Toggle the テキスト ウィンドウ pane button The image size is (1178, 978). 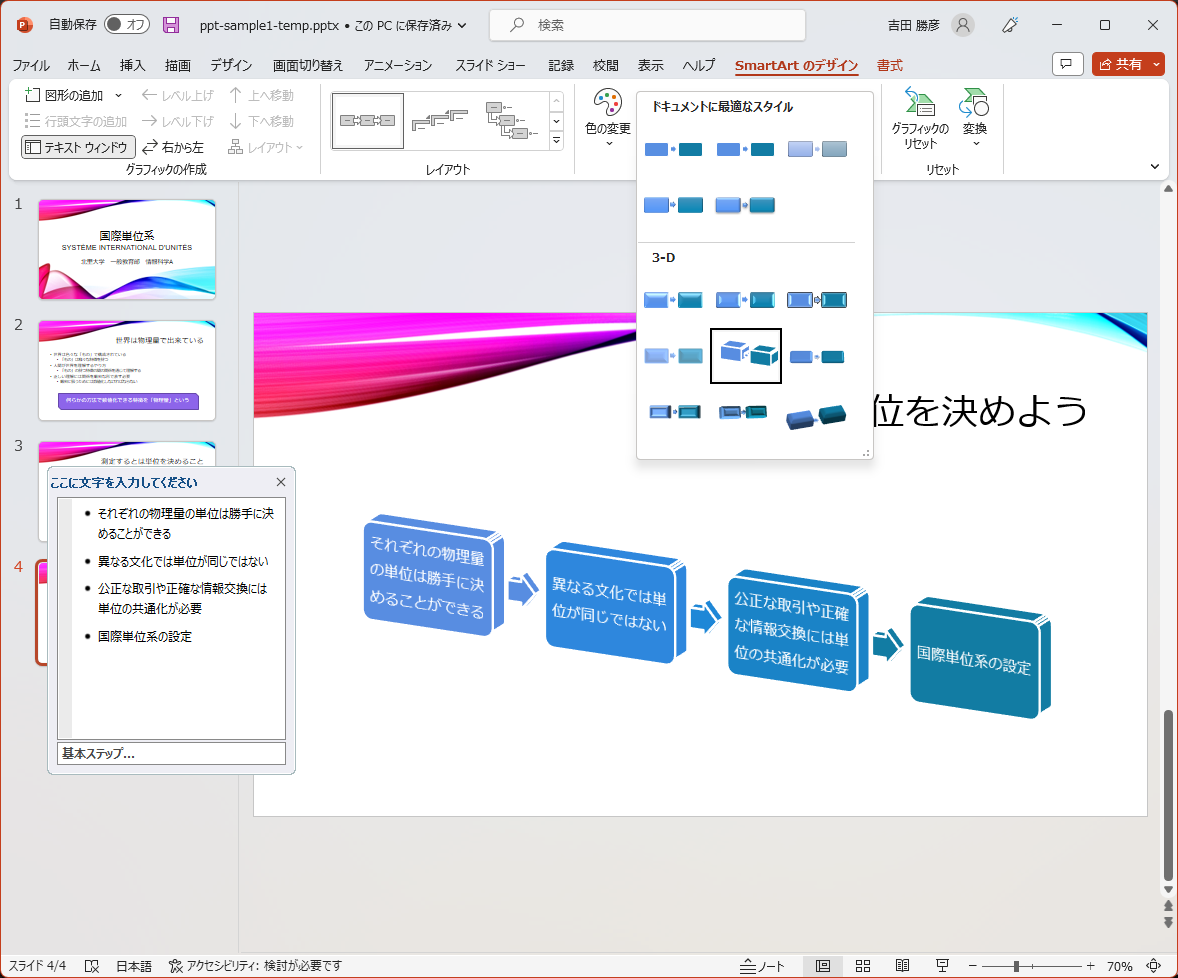[78, 147]
